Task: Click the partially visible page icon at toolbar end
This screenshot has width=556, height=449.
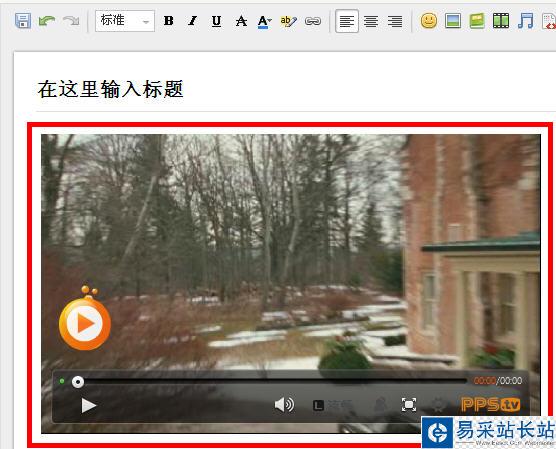Action: [549, 21]
